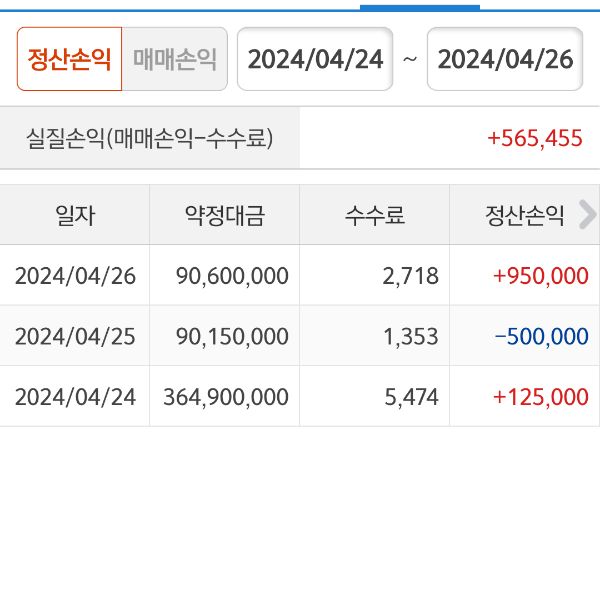Open the end date 2024/04/26 picker
The width and height of the screenshot is (600, 600).
(505, 59)
